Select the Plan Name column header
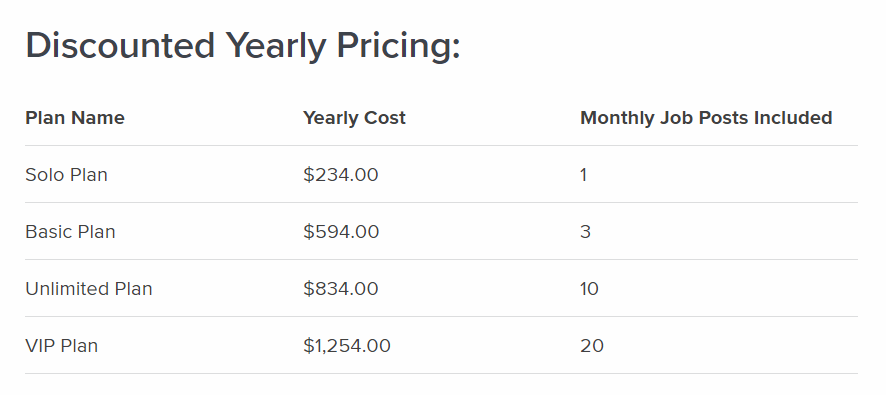This screenshot has width=886, height=395. coord(75,118)
